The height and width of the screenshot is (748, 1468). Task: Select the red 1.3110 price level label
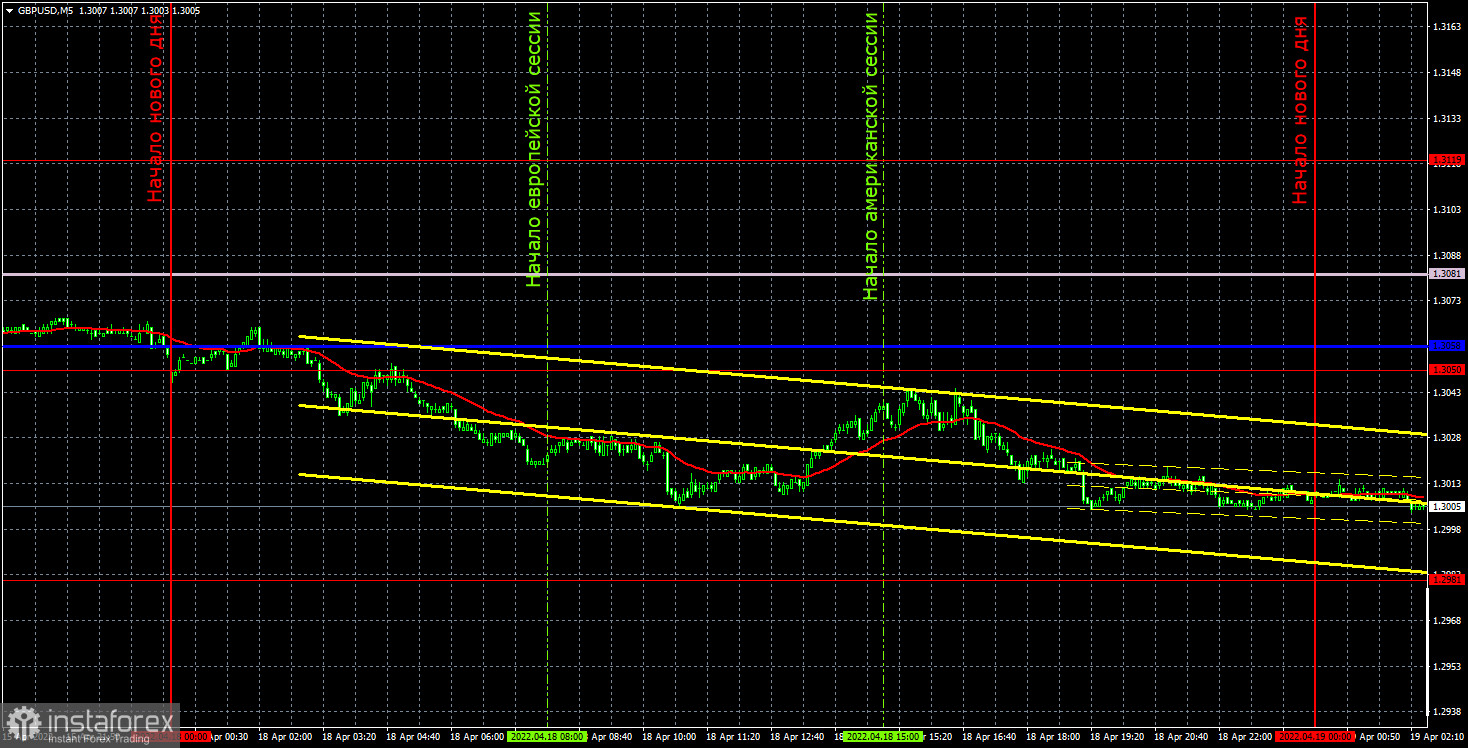click(x=1447, y=160)
